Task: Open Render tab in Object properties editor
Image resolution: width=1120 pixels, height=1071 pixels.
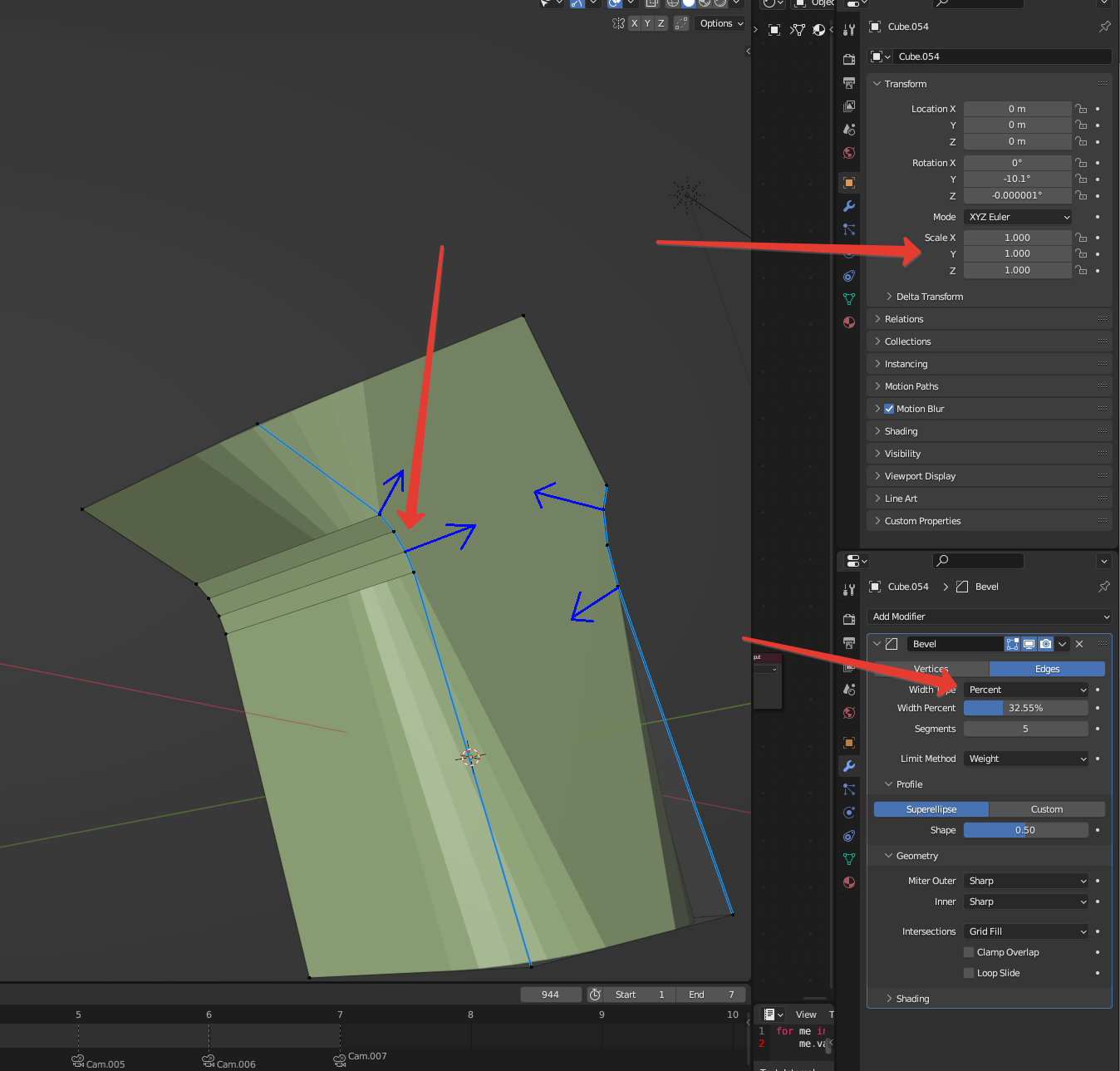Action: [x=849, y=60]
